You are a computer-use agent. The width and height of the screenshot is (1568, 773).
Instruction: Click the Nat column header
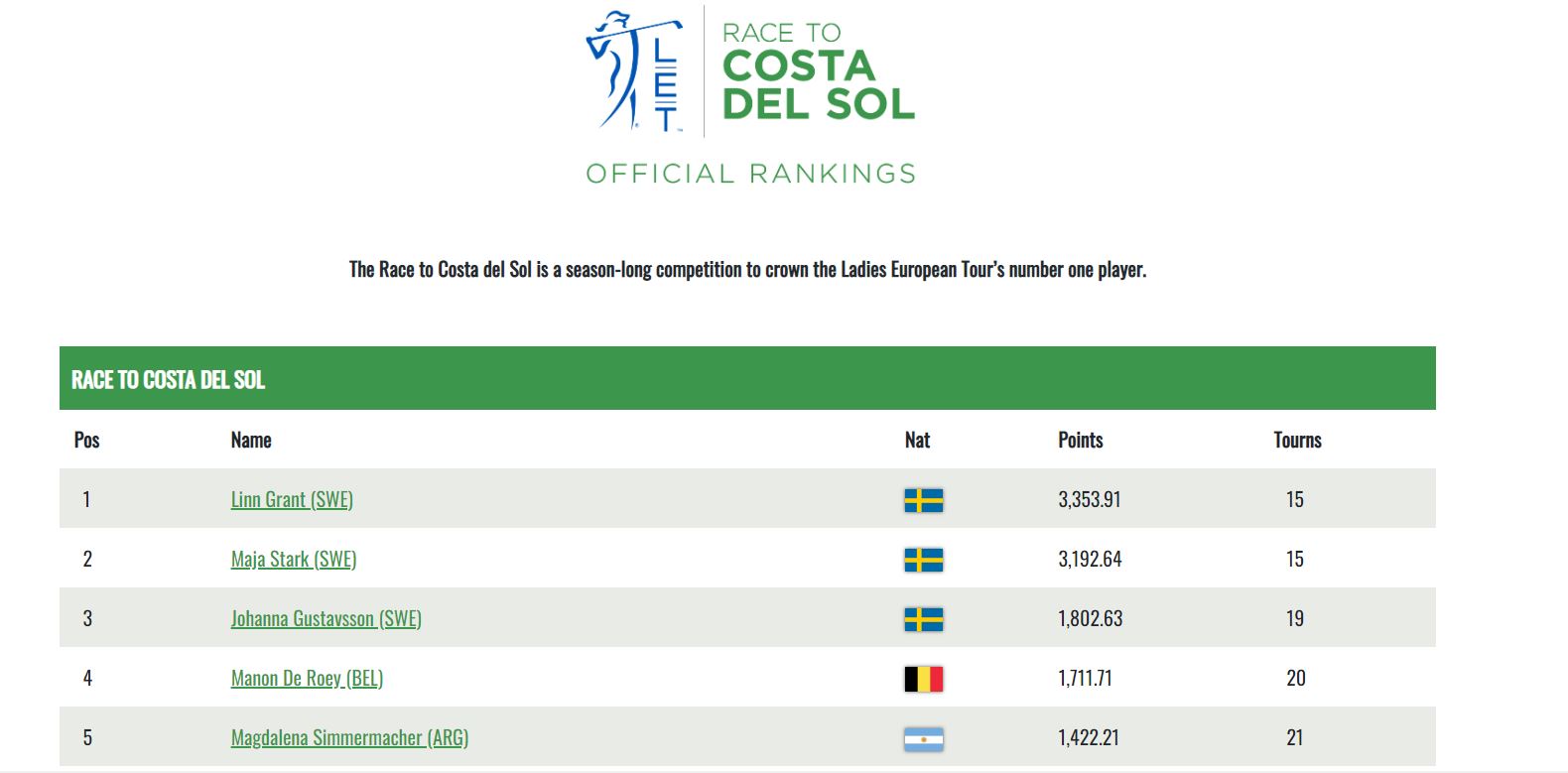pos(917,440)
